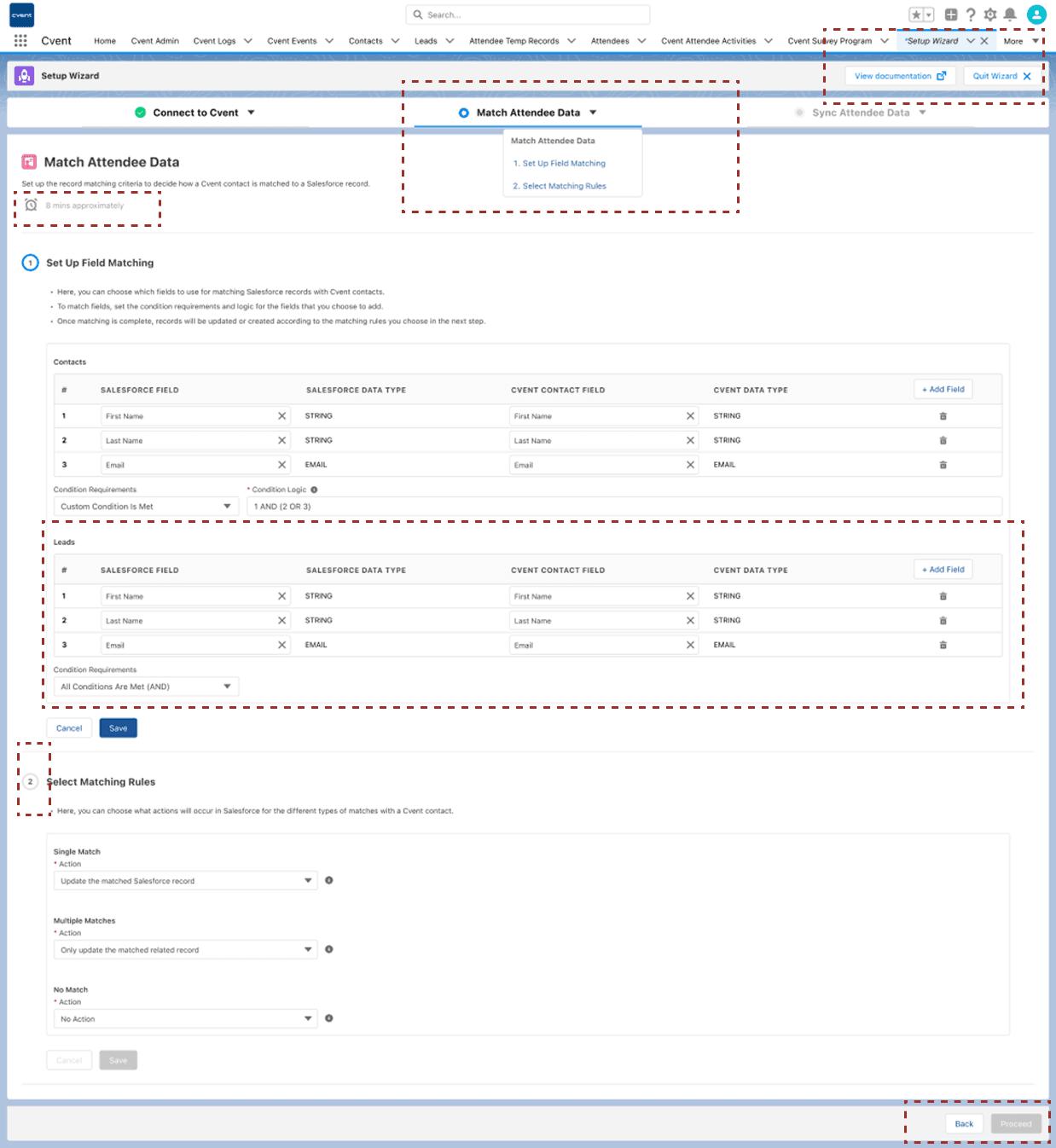Select Set Up Field Matching menu link
1056x1148 pixels.
560,164
